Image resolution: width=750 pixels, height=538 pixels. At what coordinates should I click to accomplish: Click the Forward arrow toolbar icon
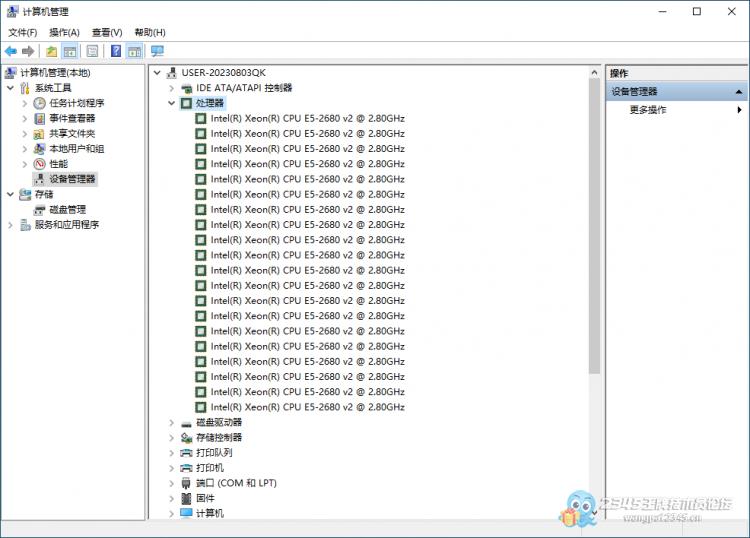click(28, 51)
